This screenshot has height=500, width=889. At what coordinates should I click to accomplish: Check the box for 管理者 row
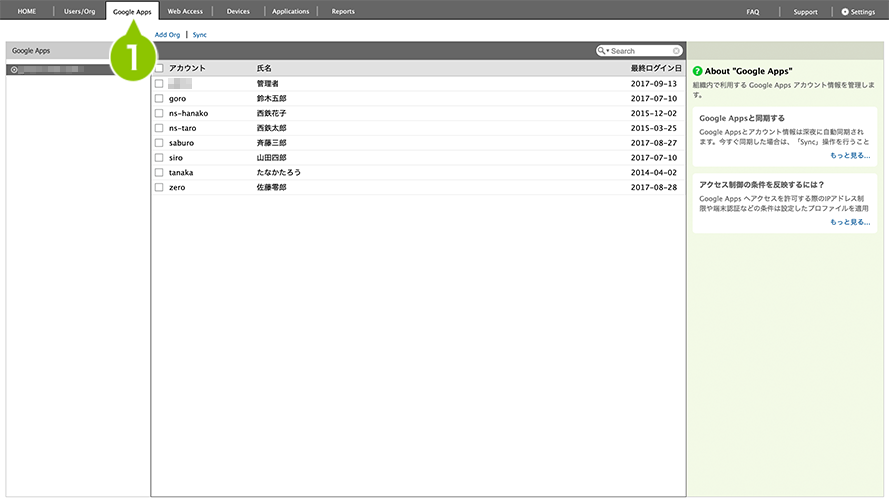(x=159, y=83)
